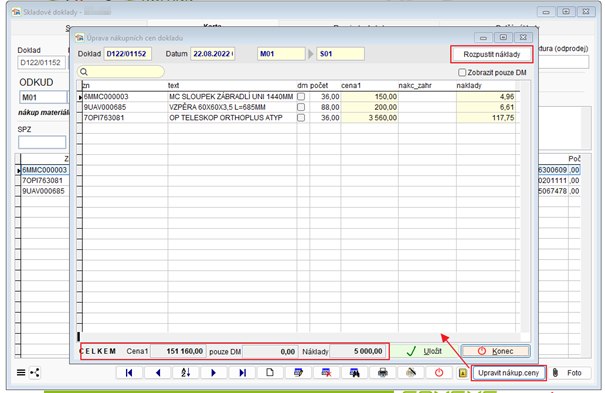This screenshot has height=393, width=605.
Task: Click total Cena1 field 151 160,00
Action: 178,351
